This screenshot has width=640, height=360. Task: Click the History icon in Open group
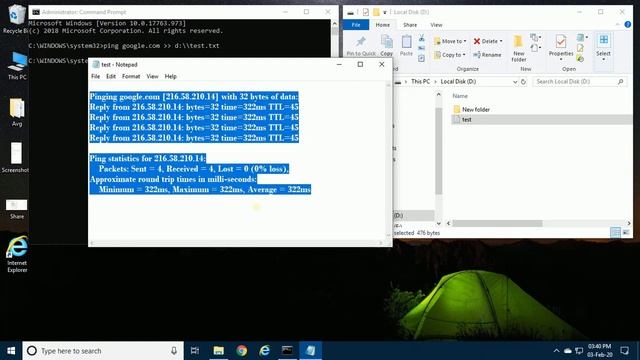coord(580,59)
